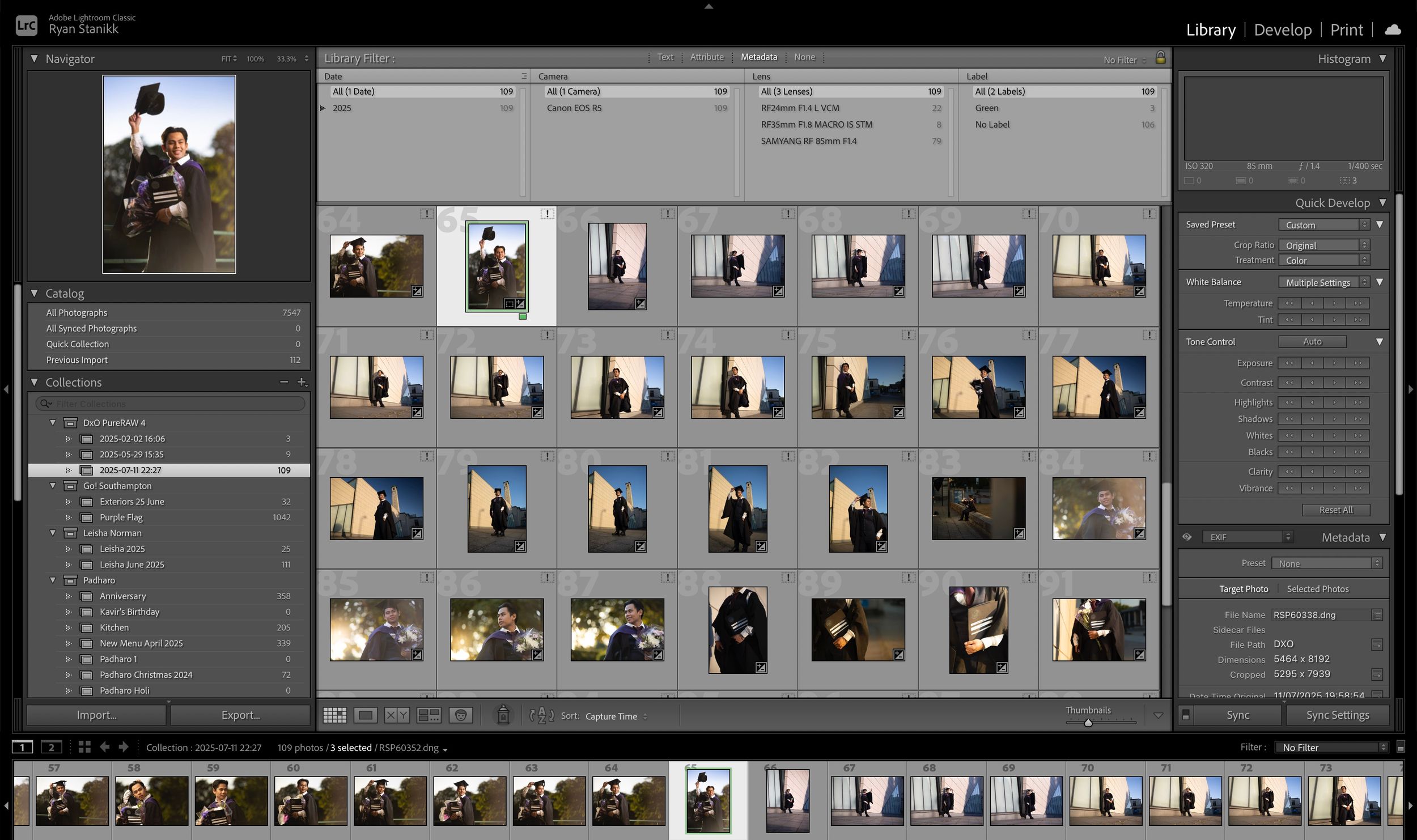The image size is (1417, 840).
Task: Open the Compare view
Action: tap(397, 716)
